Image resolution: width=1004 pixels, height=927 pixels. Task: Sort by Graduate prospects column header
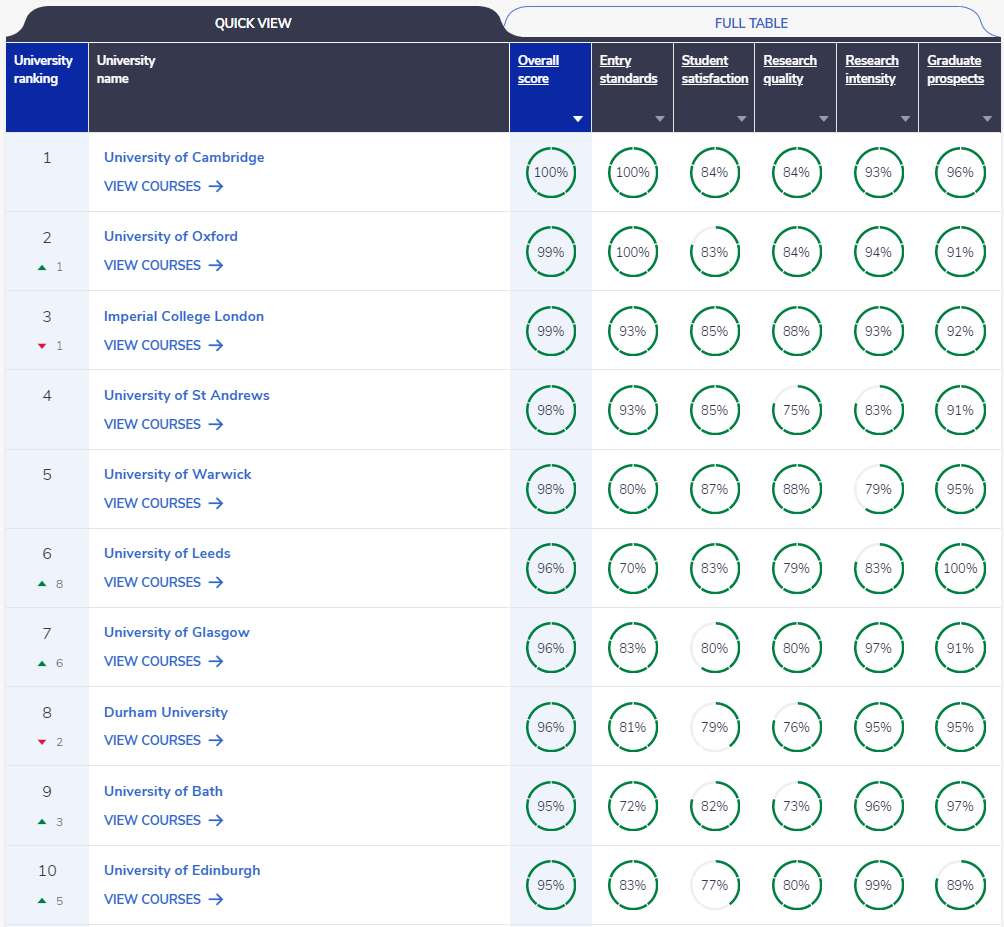(x=955, y=69)
